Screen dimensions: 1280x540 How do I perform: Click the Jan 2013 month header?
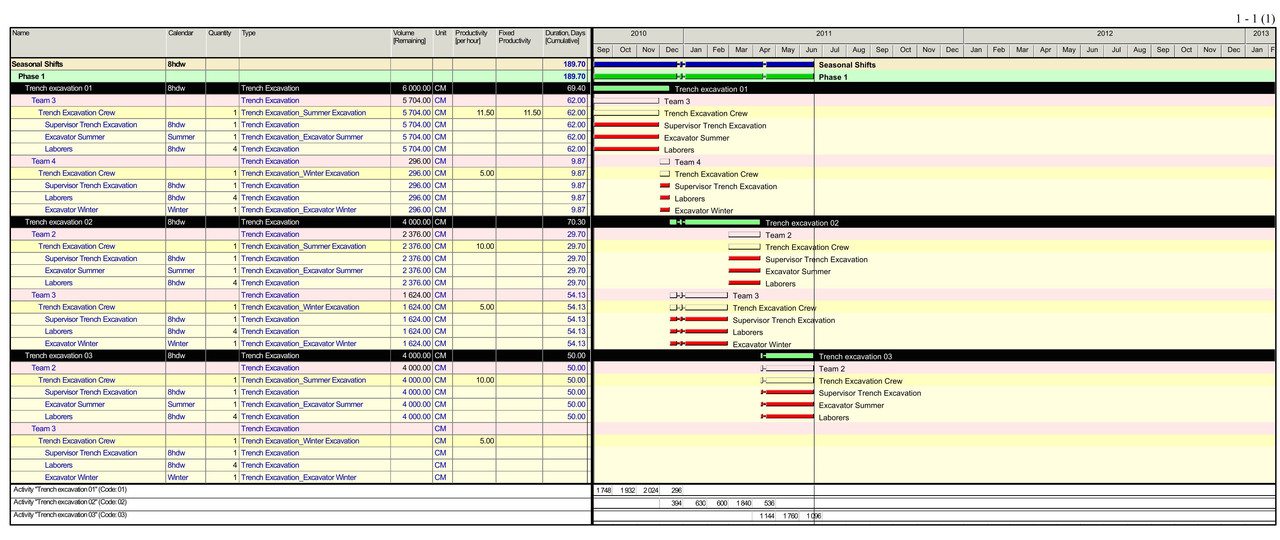(1257, 50)
